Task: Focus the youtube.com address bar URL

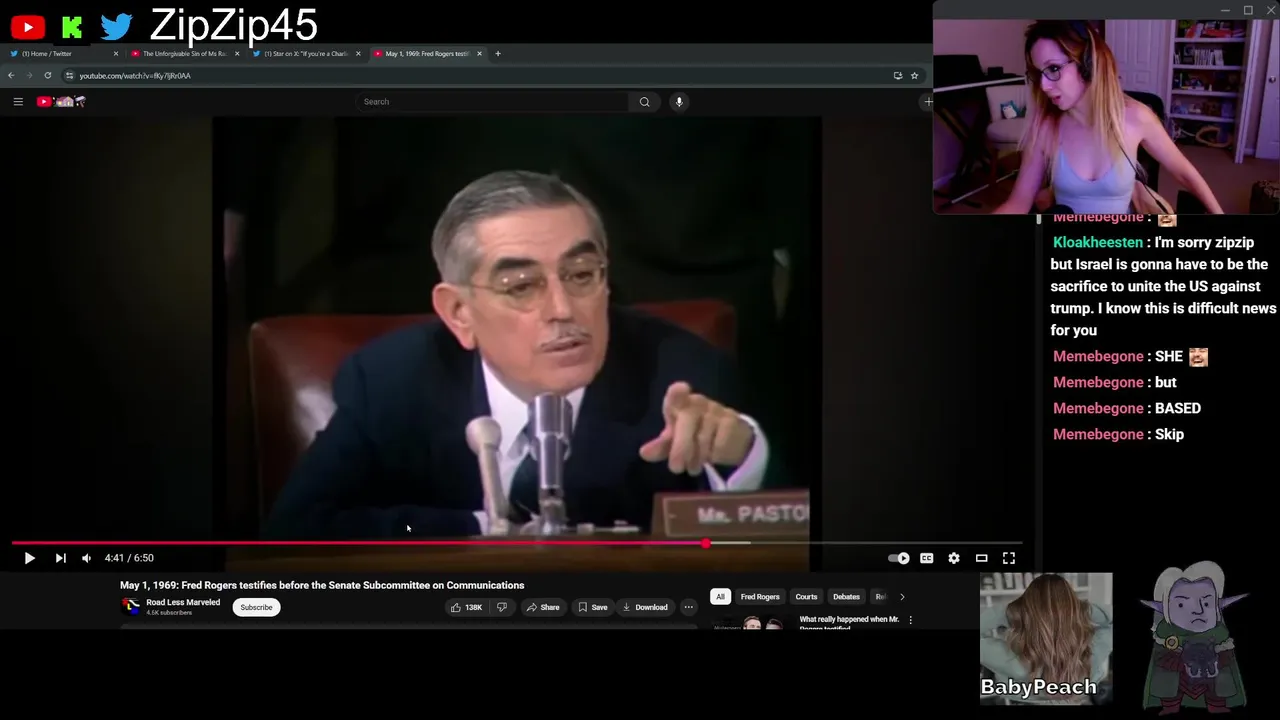Action: click(135, 75)
